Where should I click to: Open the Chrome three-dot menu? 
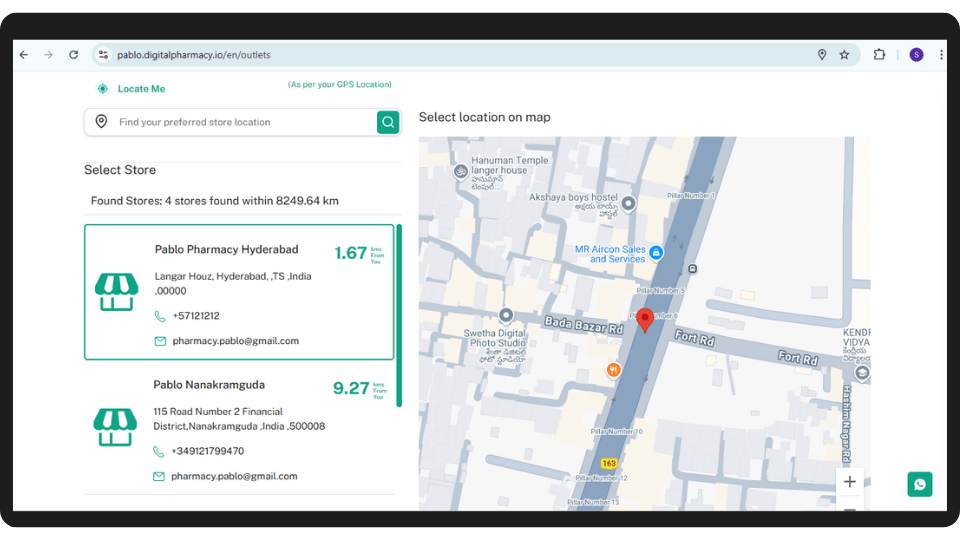(x=941, y=54)
